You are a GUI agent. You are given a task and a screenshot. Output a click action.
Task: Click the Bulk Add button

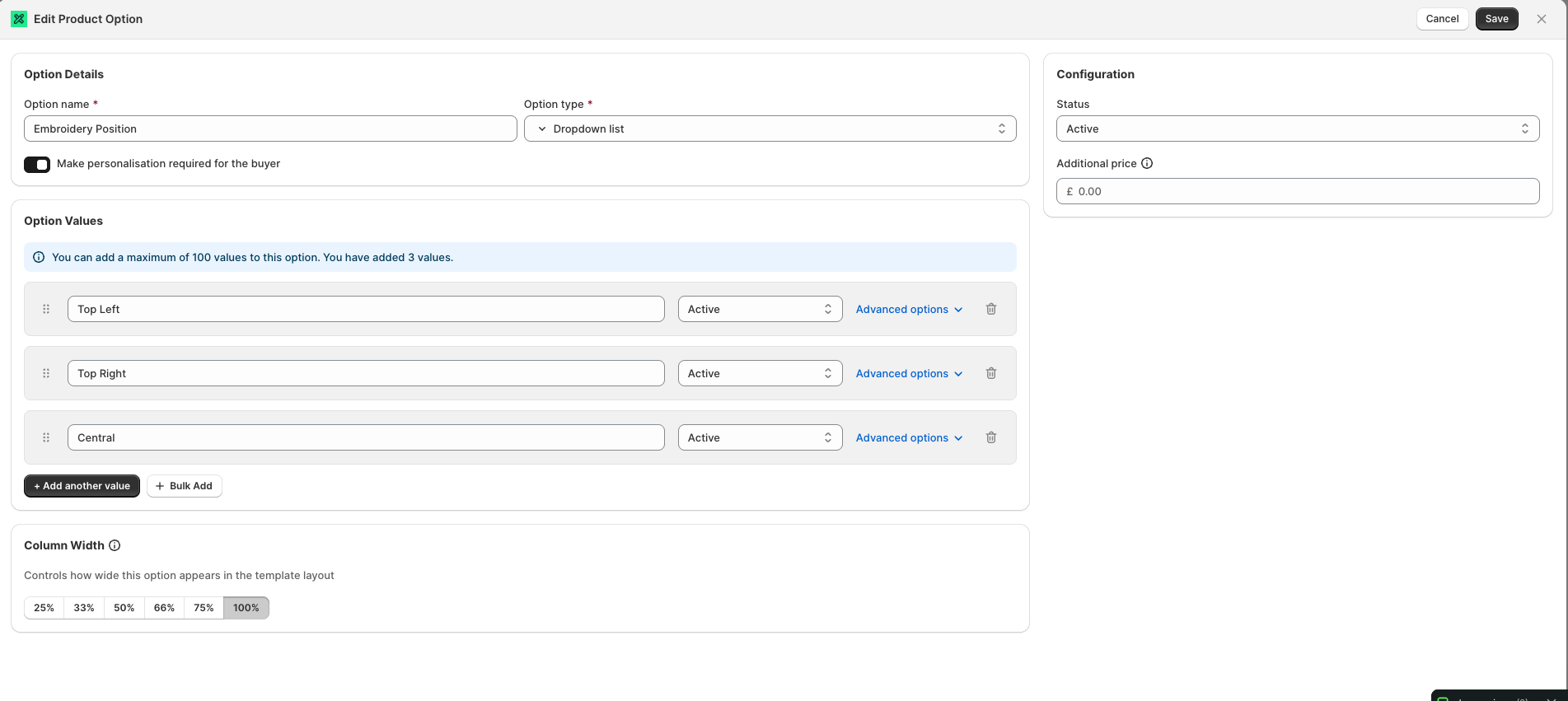coord(185,486)
